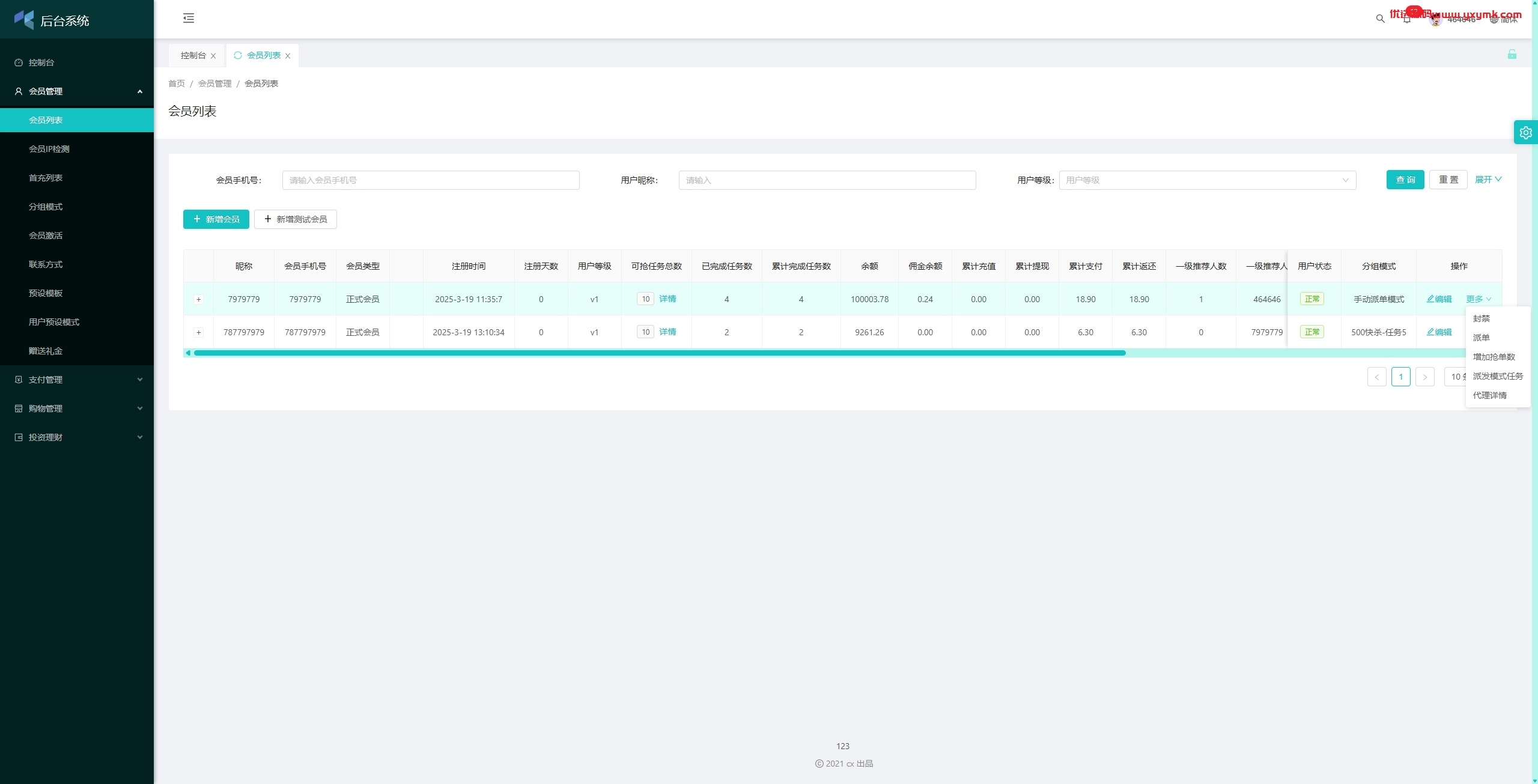Open the 用户等级 dropdown
The width and height of the screenshot is (1538, 784).
pos(1208,180)
